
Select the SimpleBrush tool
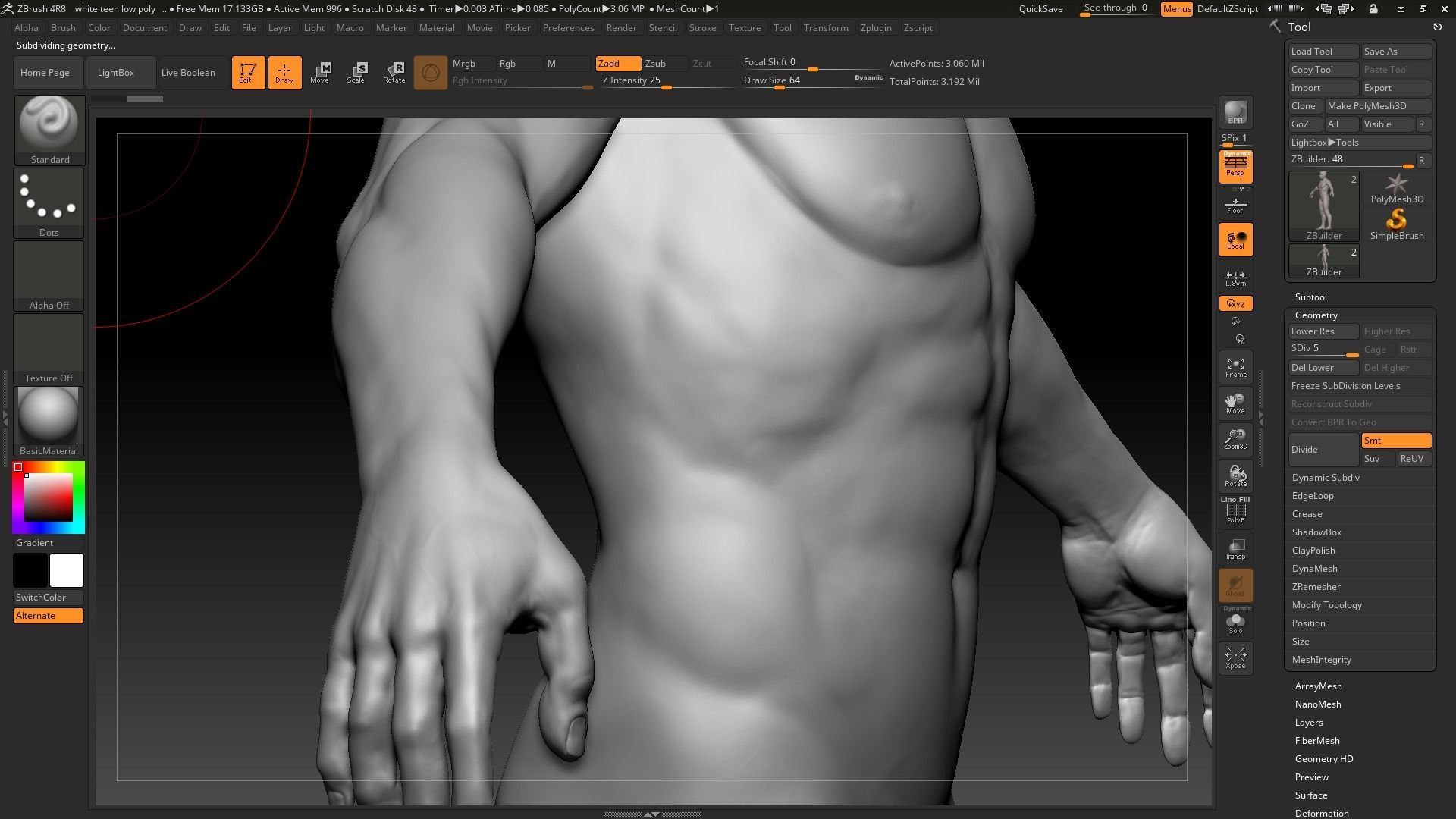(1396, 225)
